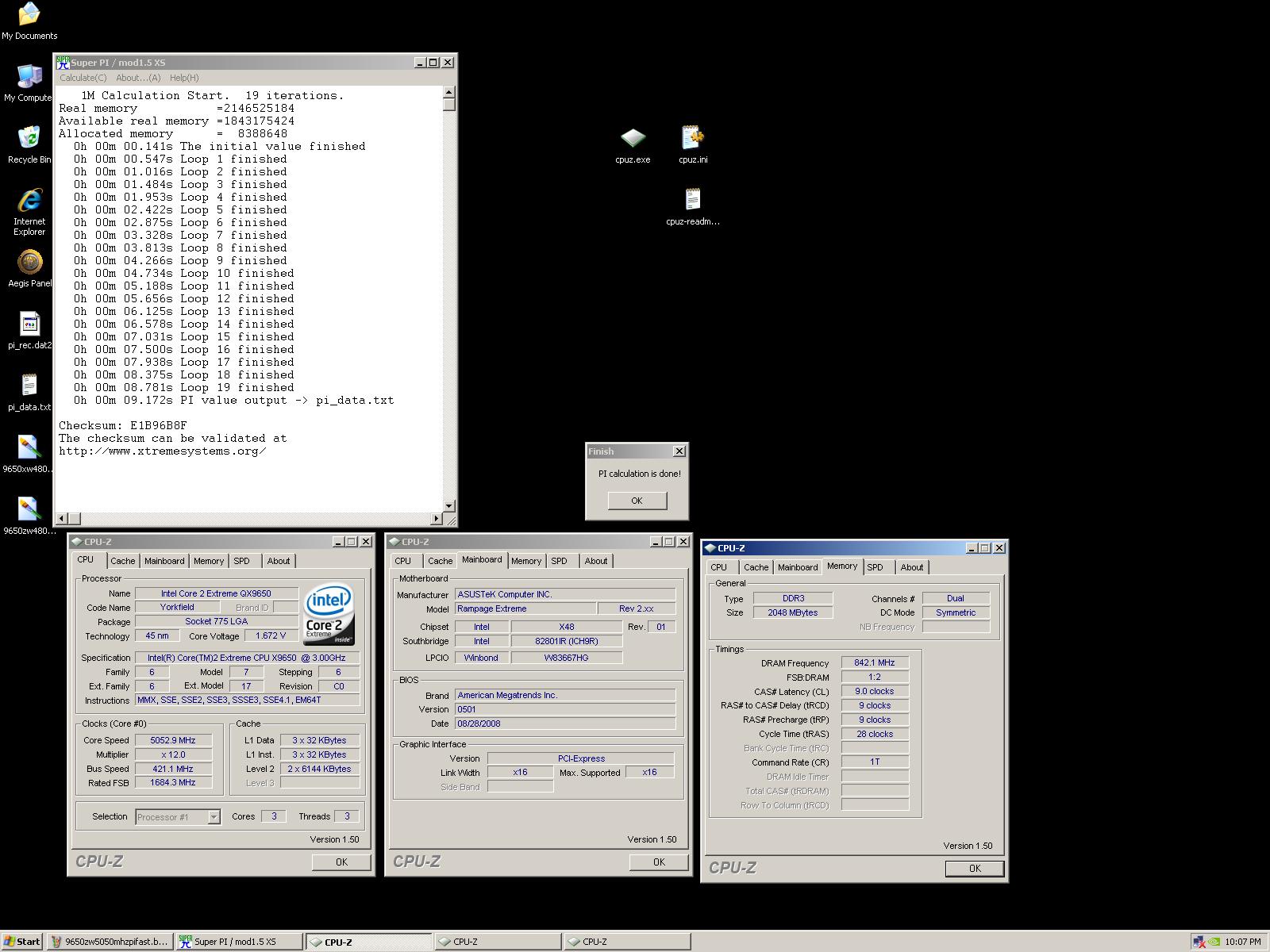Open Mainboard tab in first CPU-Z window
The width and height of the screenshot is (1270, 952).
(164, 561)
